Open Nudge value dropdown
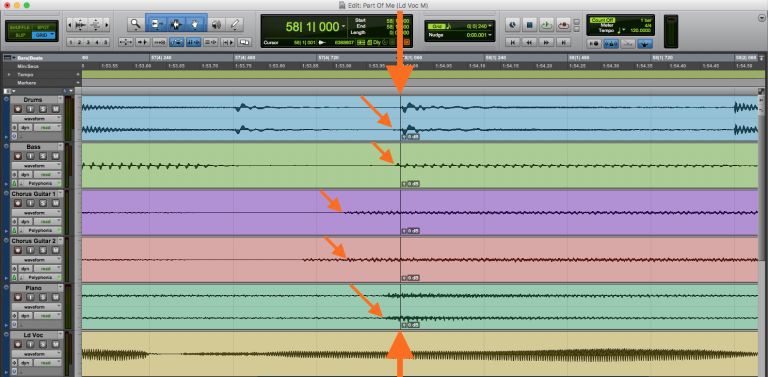This screenshot has height=377, width=768. click(x=490, y=35)
